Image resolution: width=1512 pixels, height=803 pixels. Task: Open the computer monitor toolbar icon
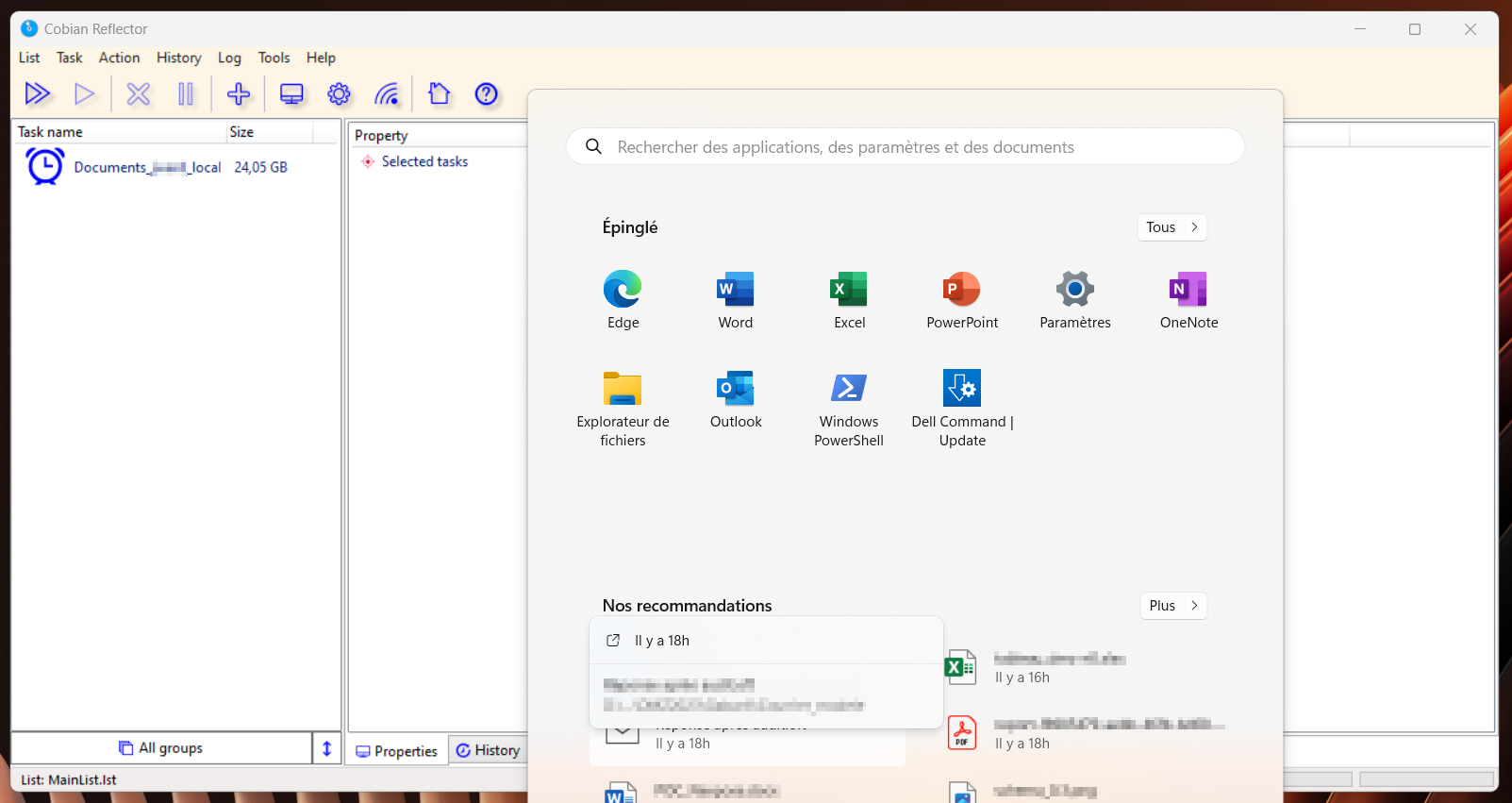pos(292,93)
